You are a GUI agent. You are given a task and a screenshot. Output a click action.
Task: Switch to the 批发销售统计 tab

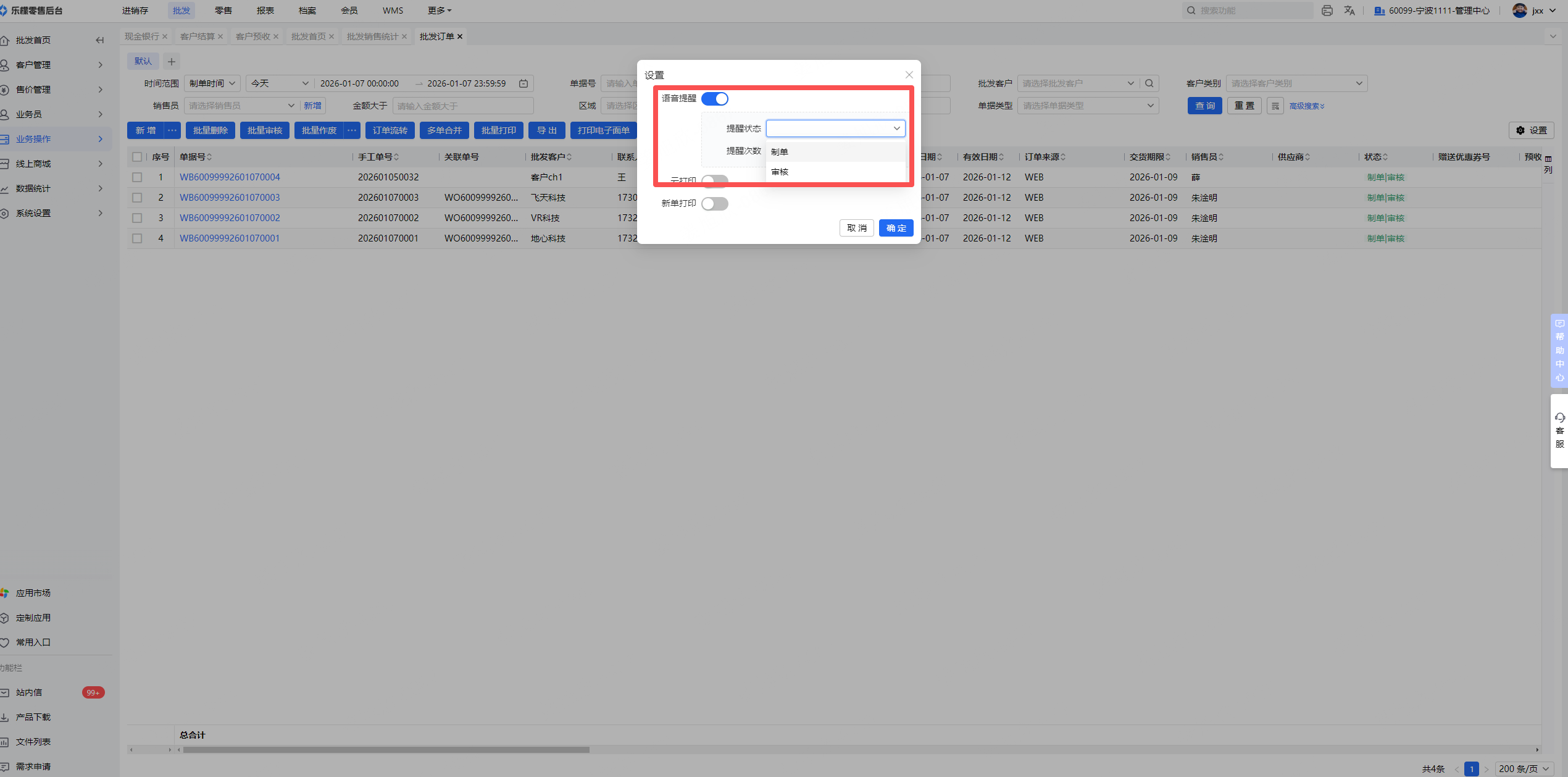coord(372,36)
